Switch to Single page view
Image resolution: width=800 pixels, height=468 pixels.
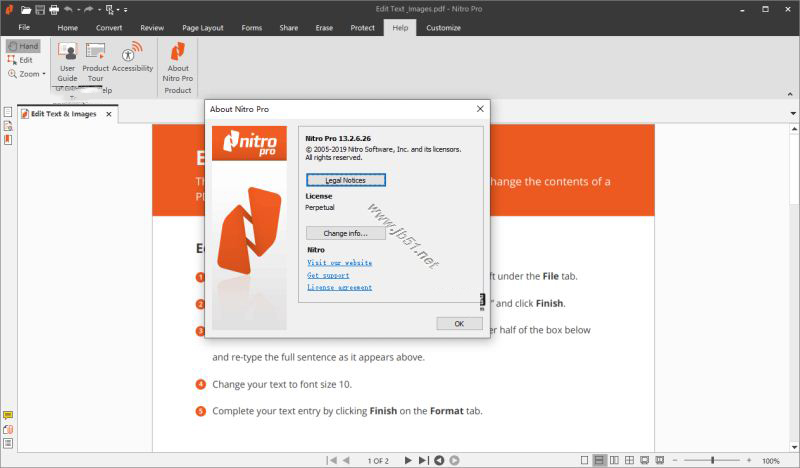click(x=584, y=460)
